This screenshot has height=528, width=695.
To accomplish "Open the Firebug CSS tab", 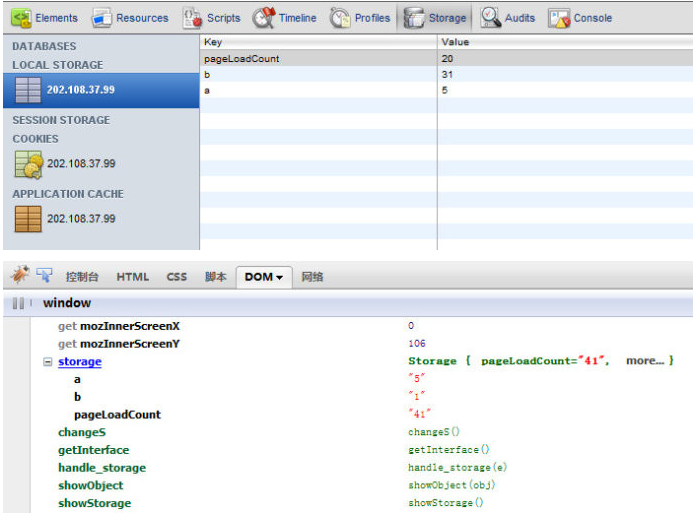I will coord(176,277).
